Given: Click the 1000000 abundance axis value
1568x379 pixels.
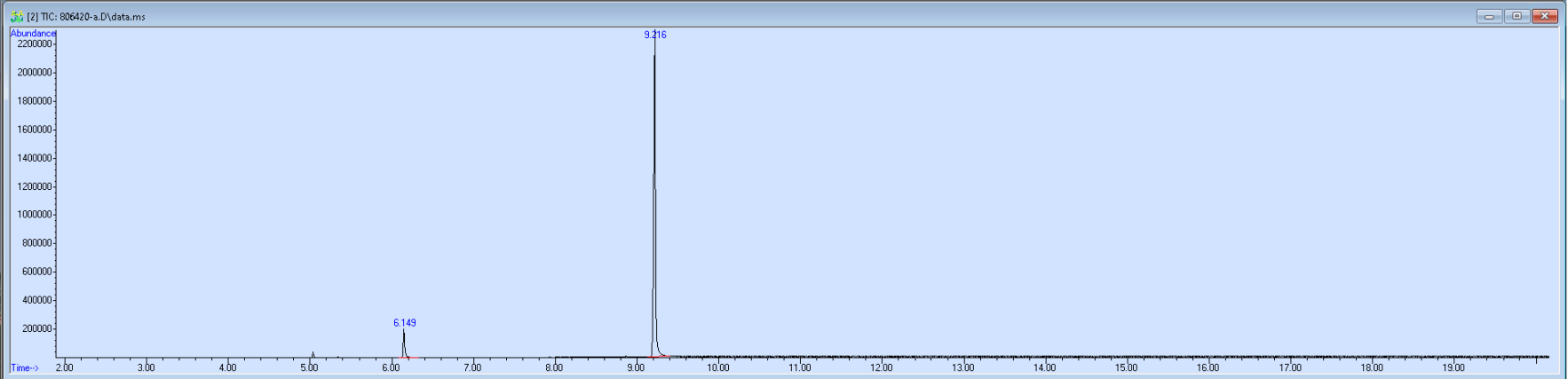Looking at the screenshot, I should click(x=35, y=215).
